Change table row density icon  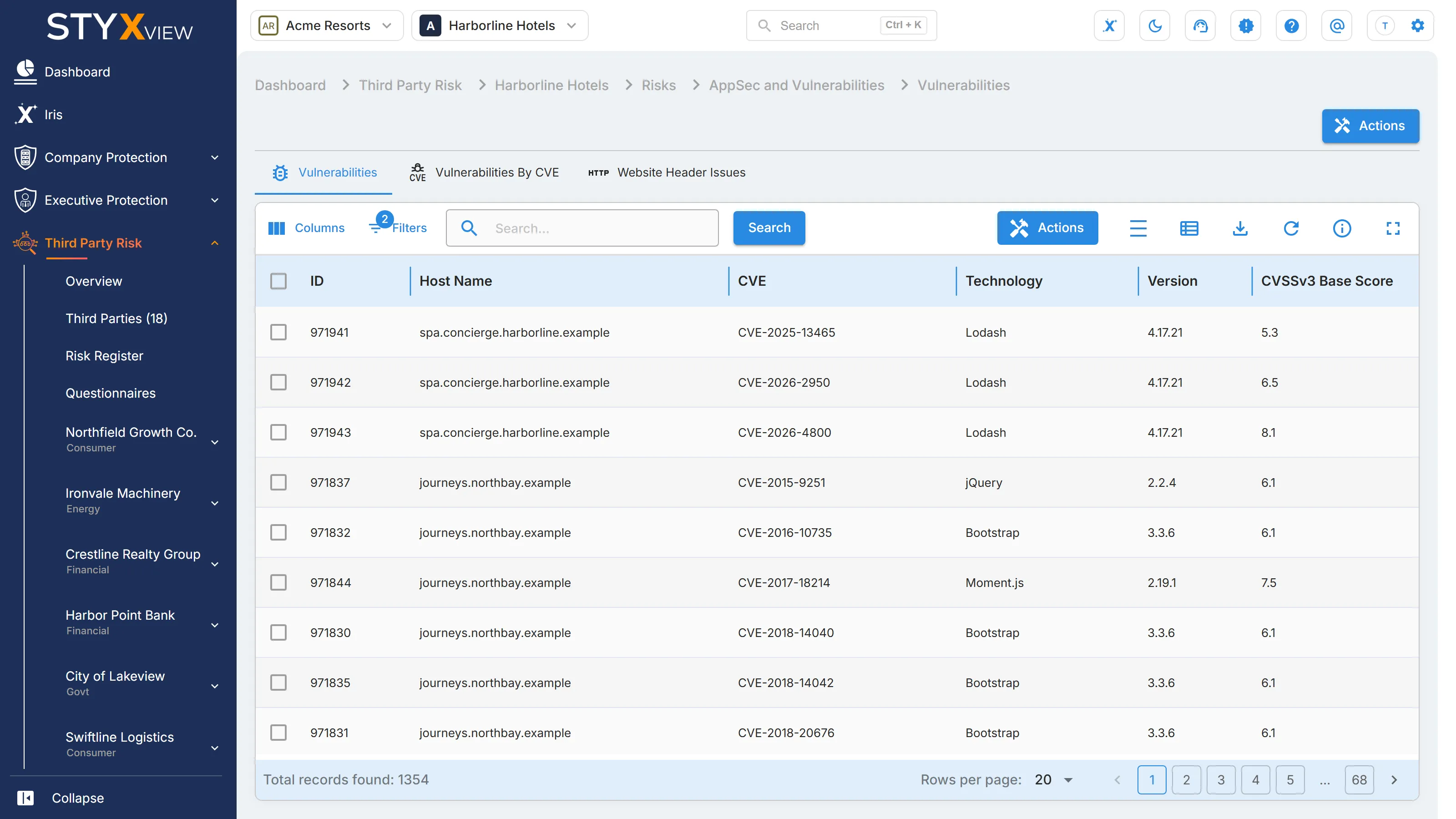pos(1138,228)
